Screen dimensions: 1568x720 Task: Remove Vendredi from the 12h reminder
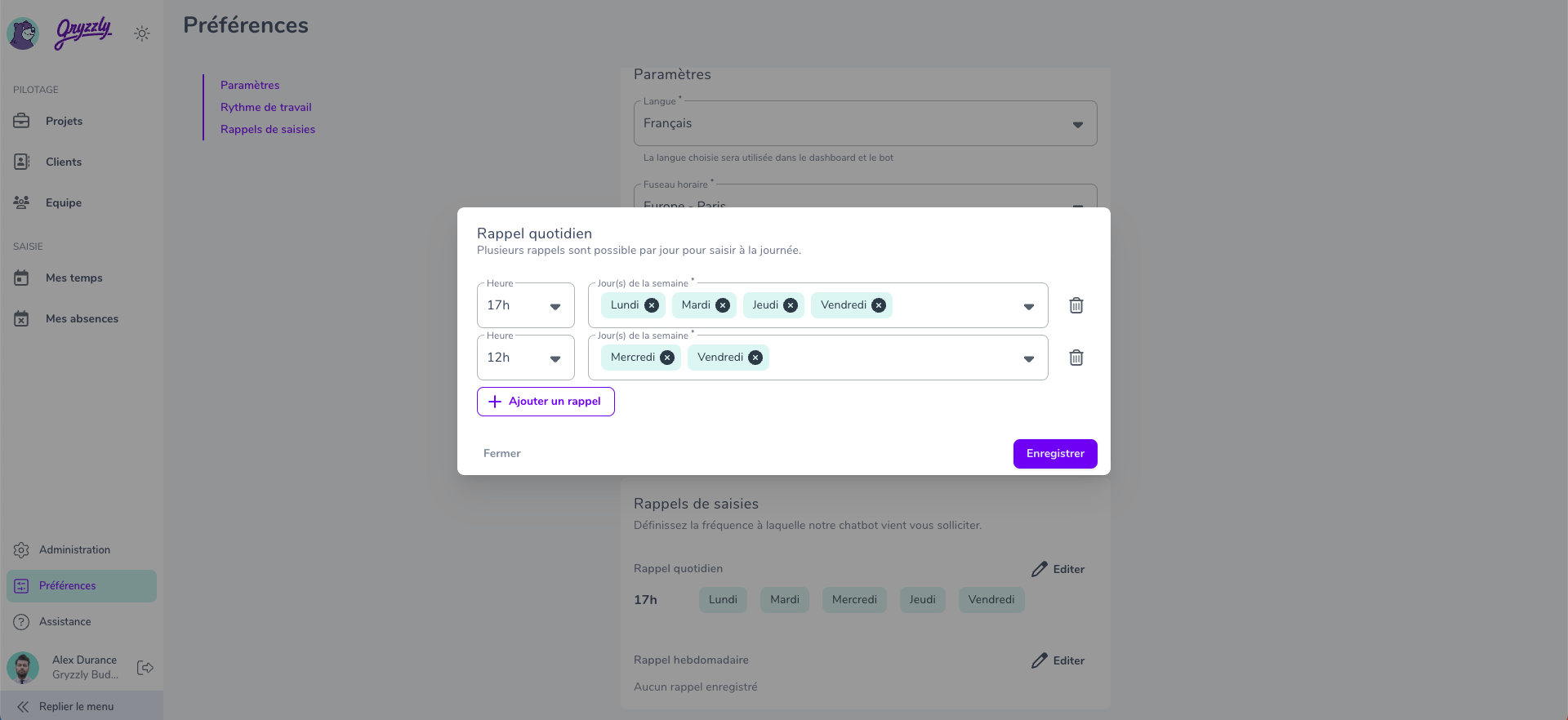[x=755, y=358]
